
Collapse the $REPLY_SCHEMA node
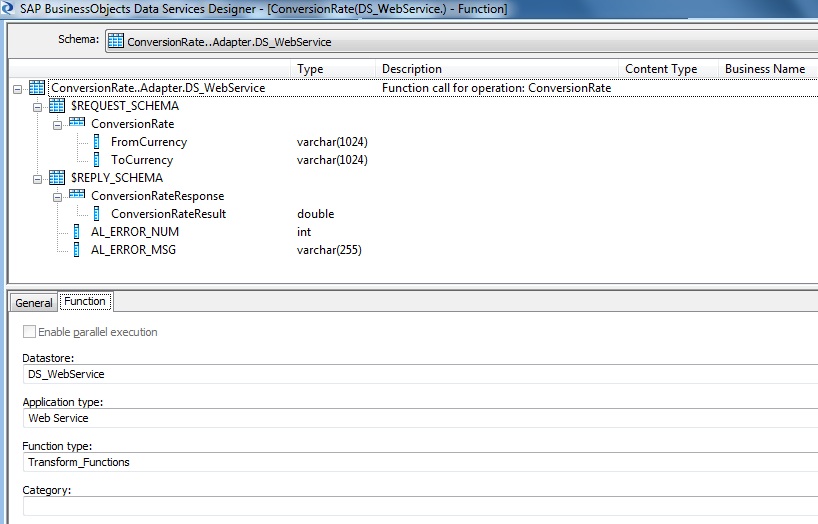tap(38, 180)
